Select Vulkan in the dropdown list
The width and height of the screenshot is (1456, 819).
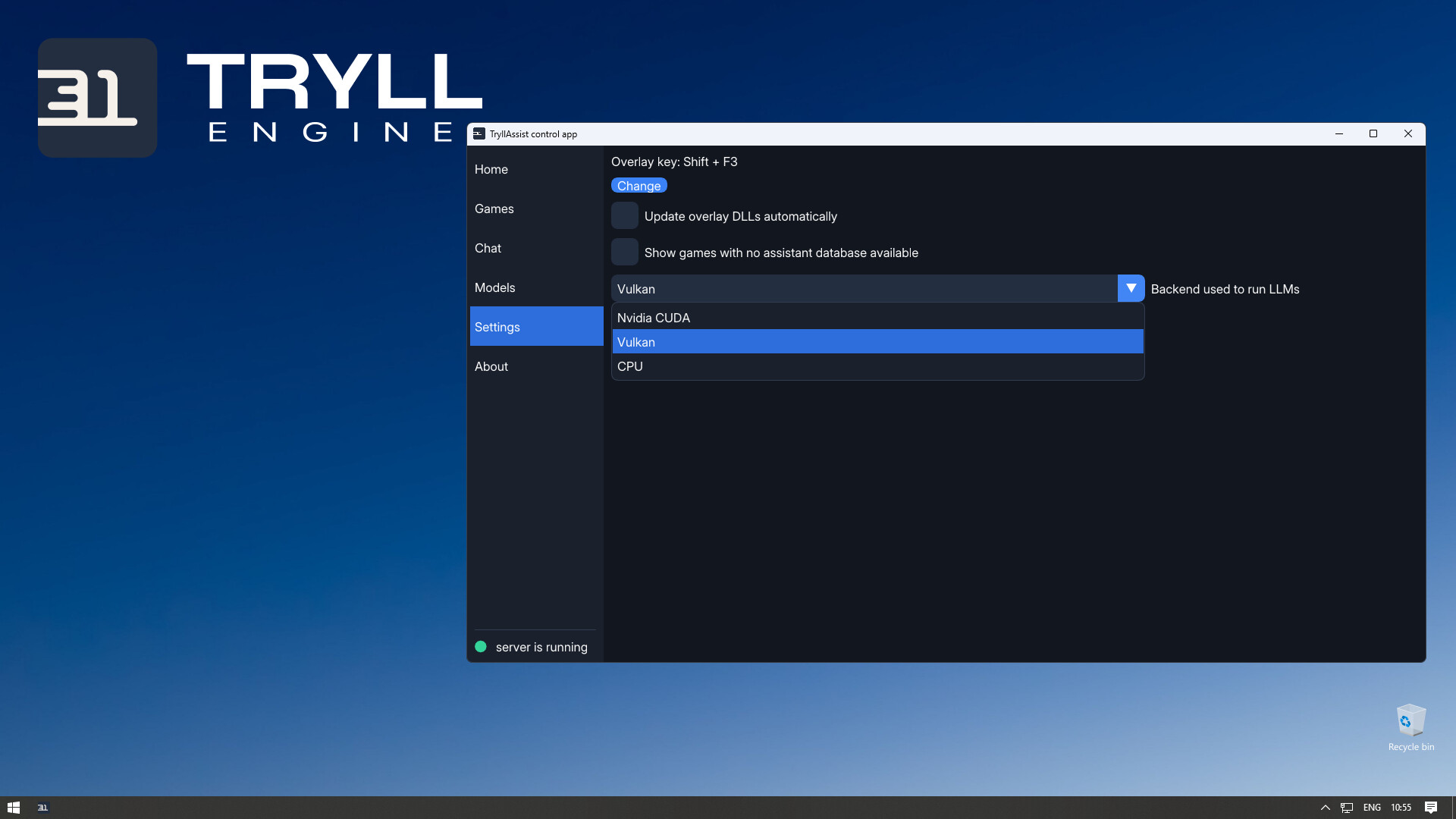pos(877,341)
